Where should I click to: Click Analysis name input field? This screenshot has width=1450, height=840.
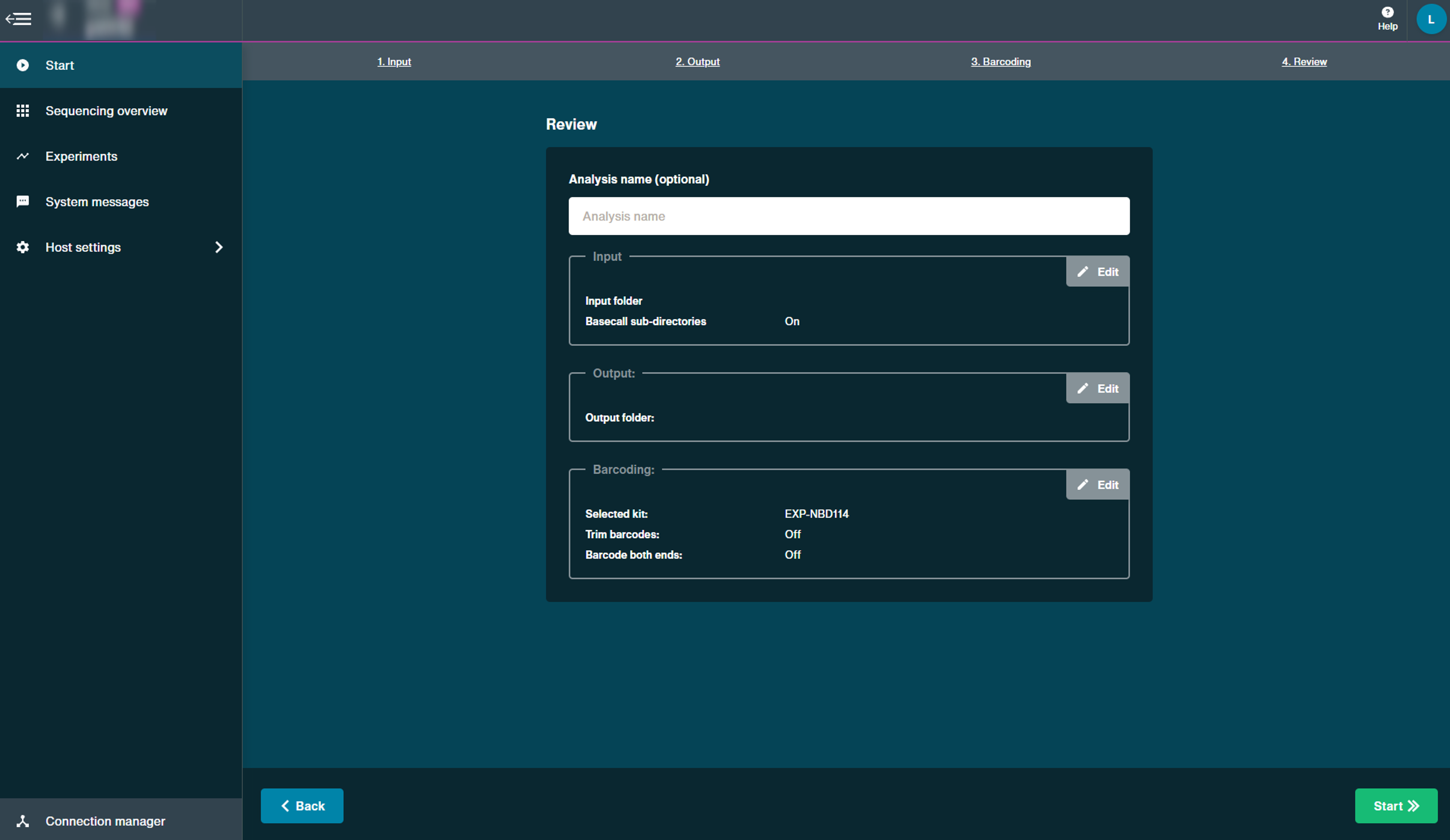848,216
